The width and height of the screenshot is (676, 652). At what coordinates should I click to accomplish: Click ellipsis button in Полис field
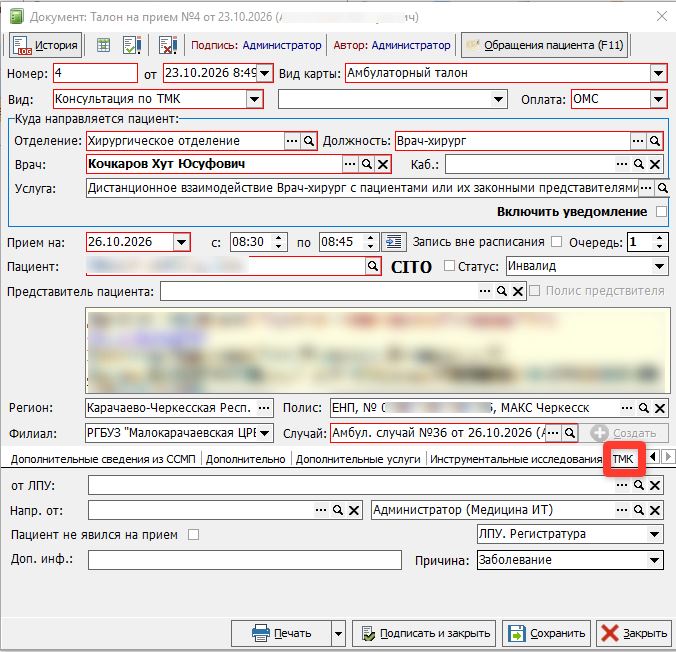[x=627, y=408]
